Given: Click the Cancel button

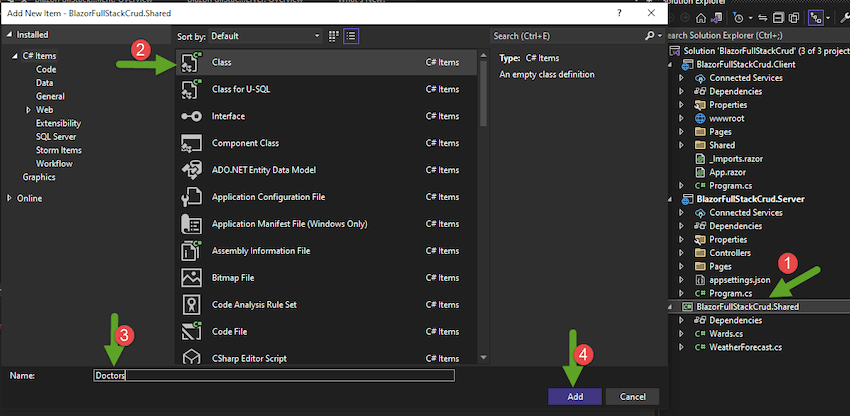Looking at the screenshot, I should click(x=633, y=396).
